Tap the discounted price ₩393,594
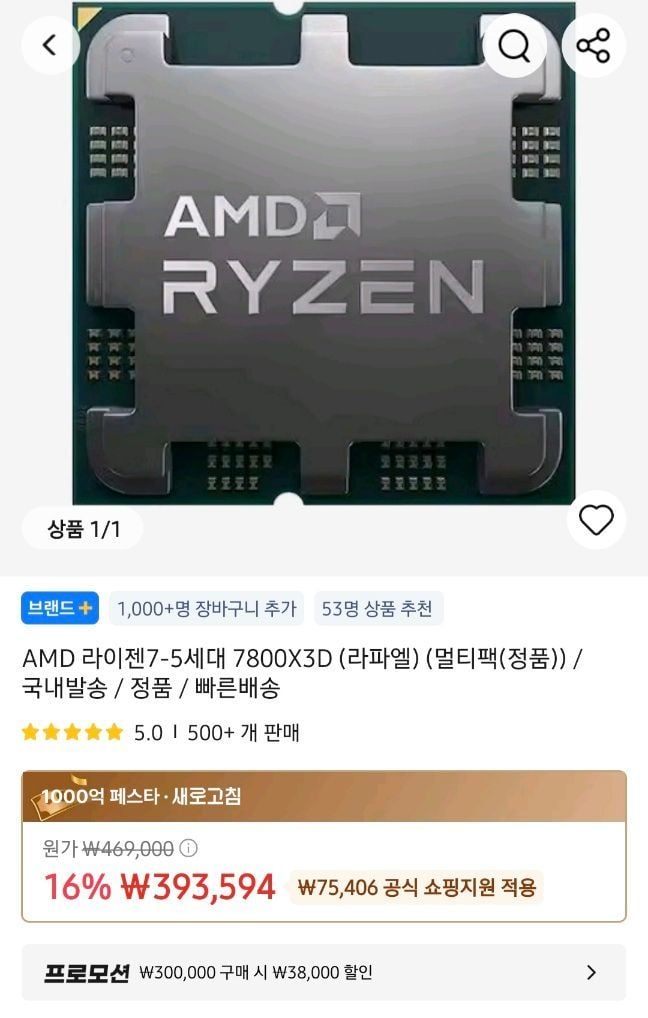The height and width of the screenshot is (1018, 648). [x=199, y=887]
